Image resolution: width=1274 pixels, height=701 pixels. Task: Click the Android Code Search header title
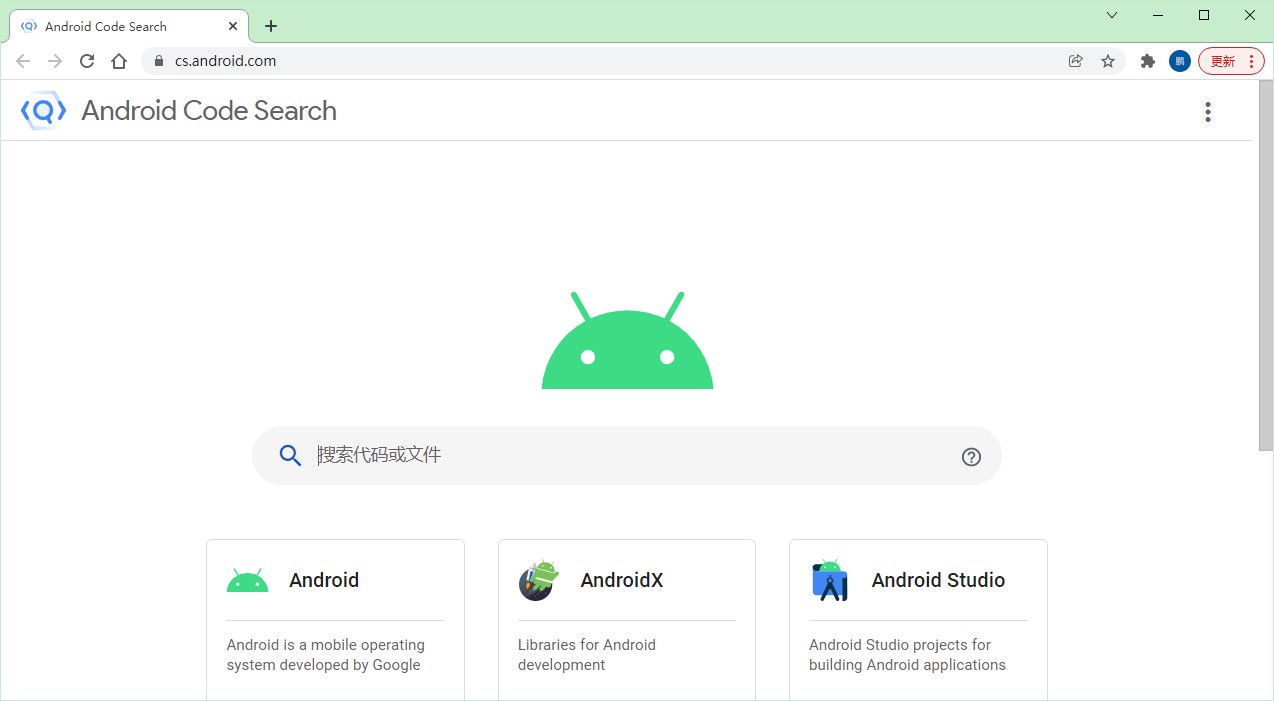coord(209,110)
